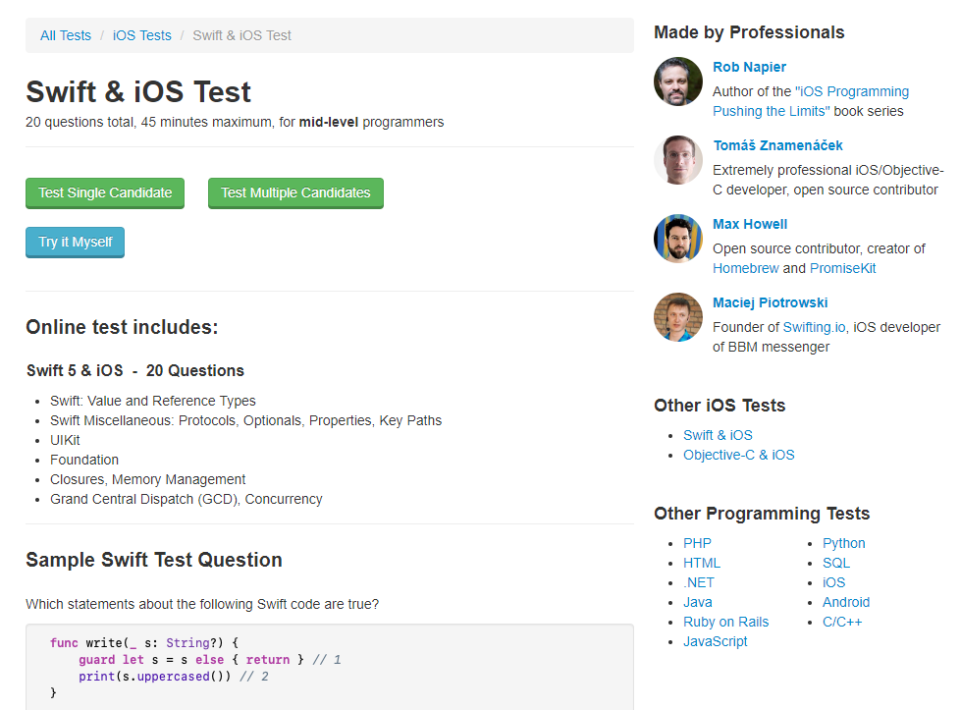Click Maciej Piotrowski's avatar photo

tap(678, 317)
